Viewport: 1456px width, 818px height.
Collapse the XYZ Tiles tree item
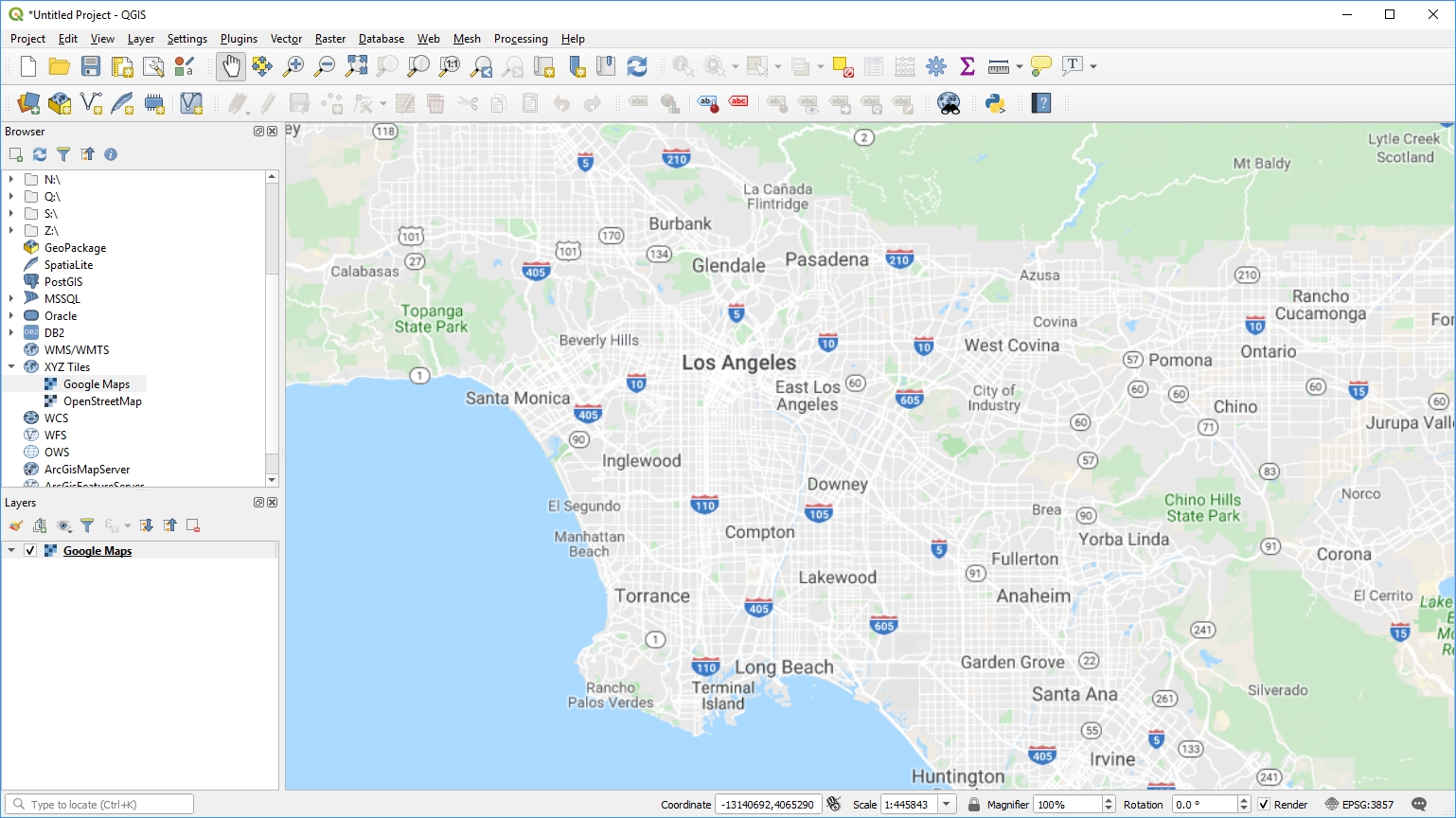click(11, 366)
